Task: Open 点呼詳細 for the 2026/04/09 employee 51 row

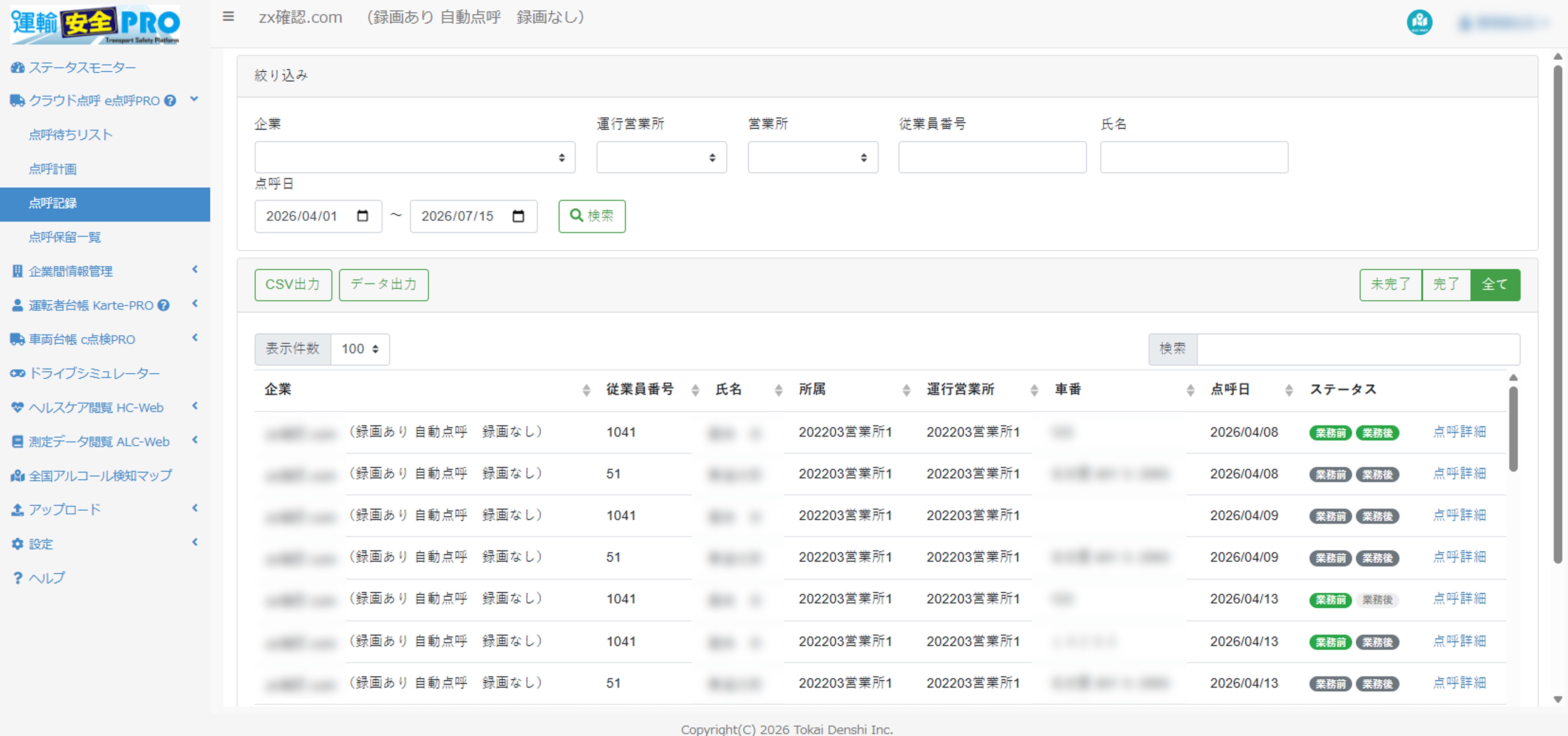Action: tap(1459, 557)
